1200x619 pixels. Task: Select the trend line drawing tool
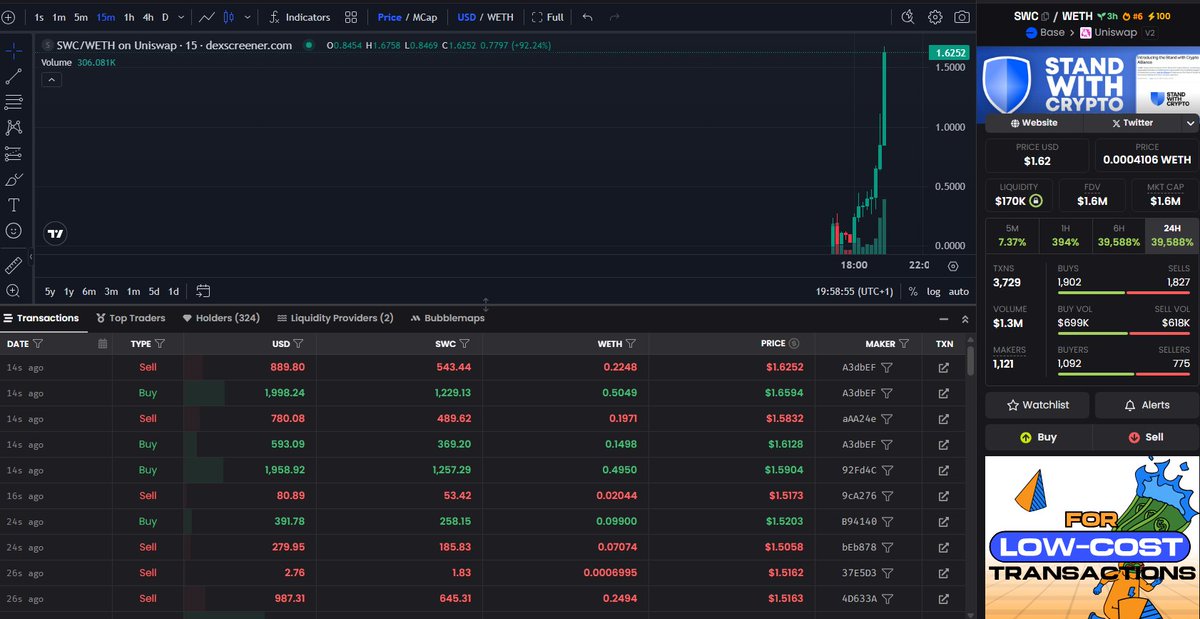[14, 75]
